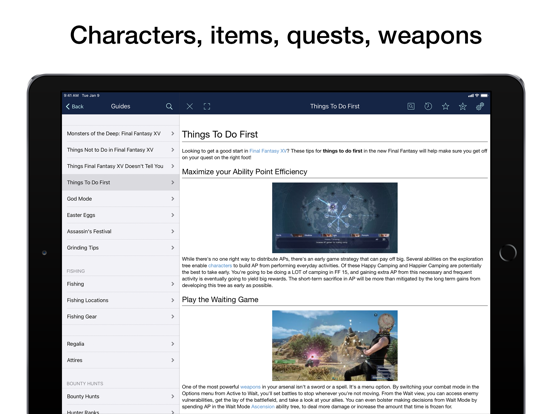
Task: Expand chevron on Easter Eggs row
Action: point(172,215)
